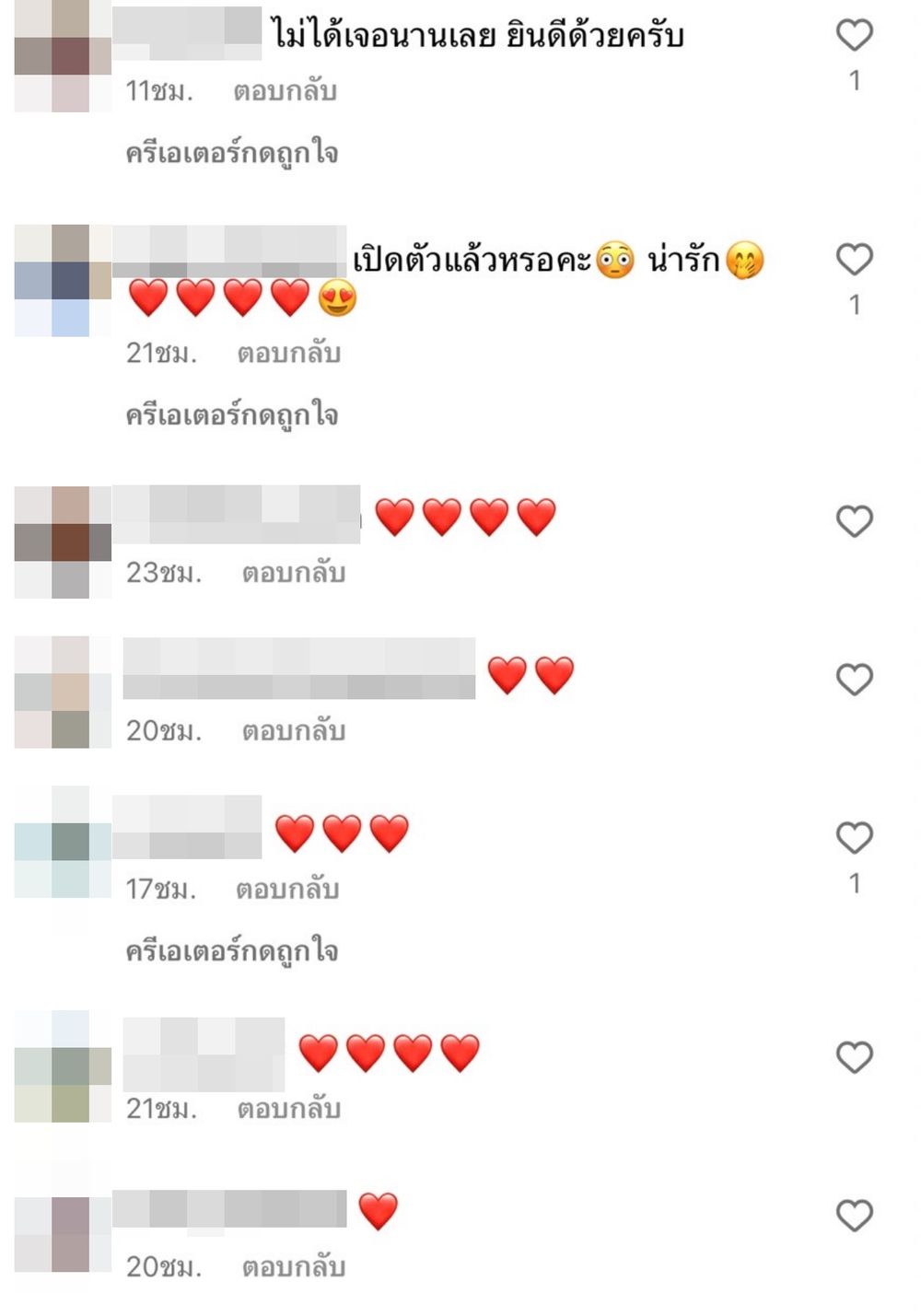The width and height of the screenshot is (921, 1316).
Task: Tap ตอบกลับ on the 23ชม. comment
Action: click(294, 573)
